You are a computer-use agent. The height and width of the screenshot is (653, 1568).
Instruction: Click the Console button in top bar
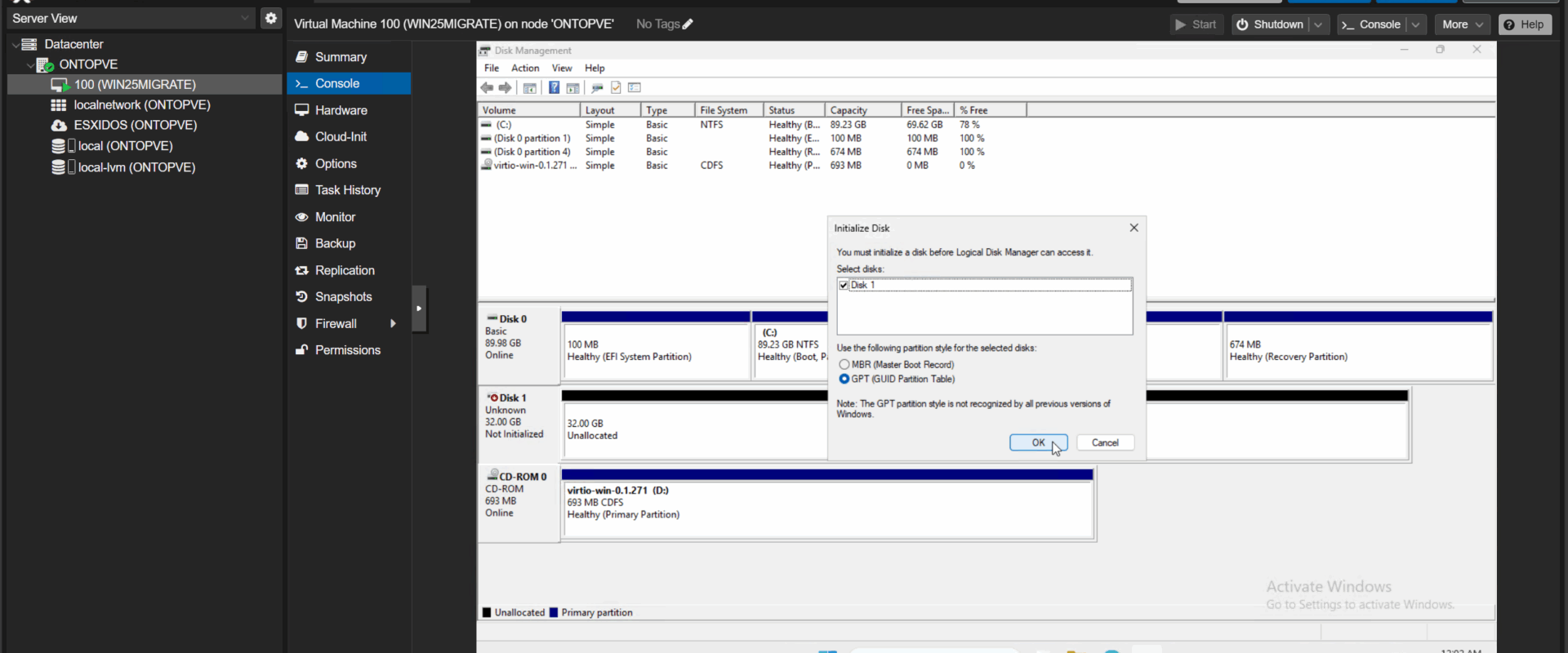point(1372,24)
